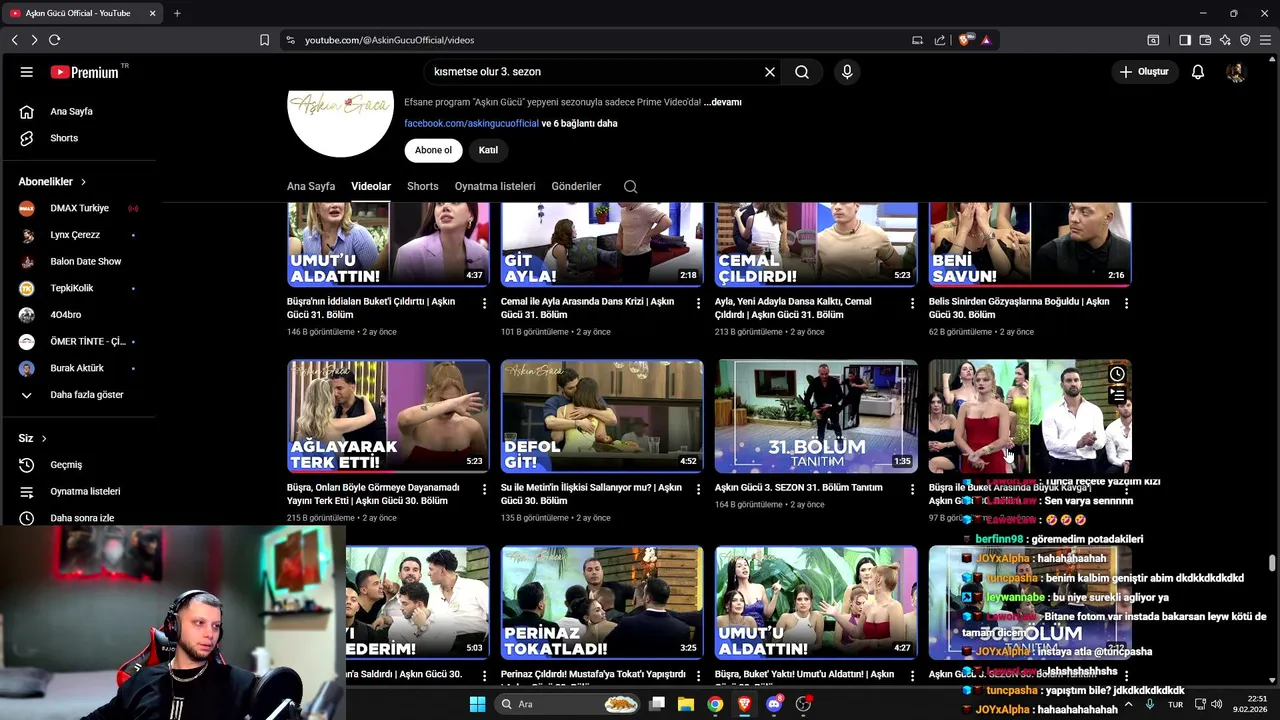Open the Windows Start button

click(477, 704)
